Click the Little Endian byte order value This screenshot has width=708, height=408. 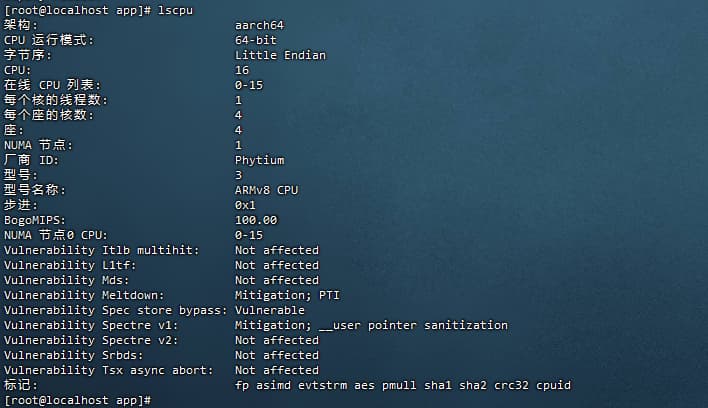pos(280,55)
